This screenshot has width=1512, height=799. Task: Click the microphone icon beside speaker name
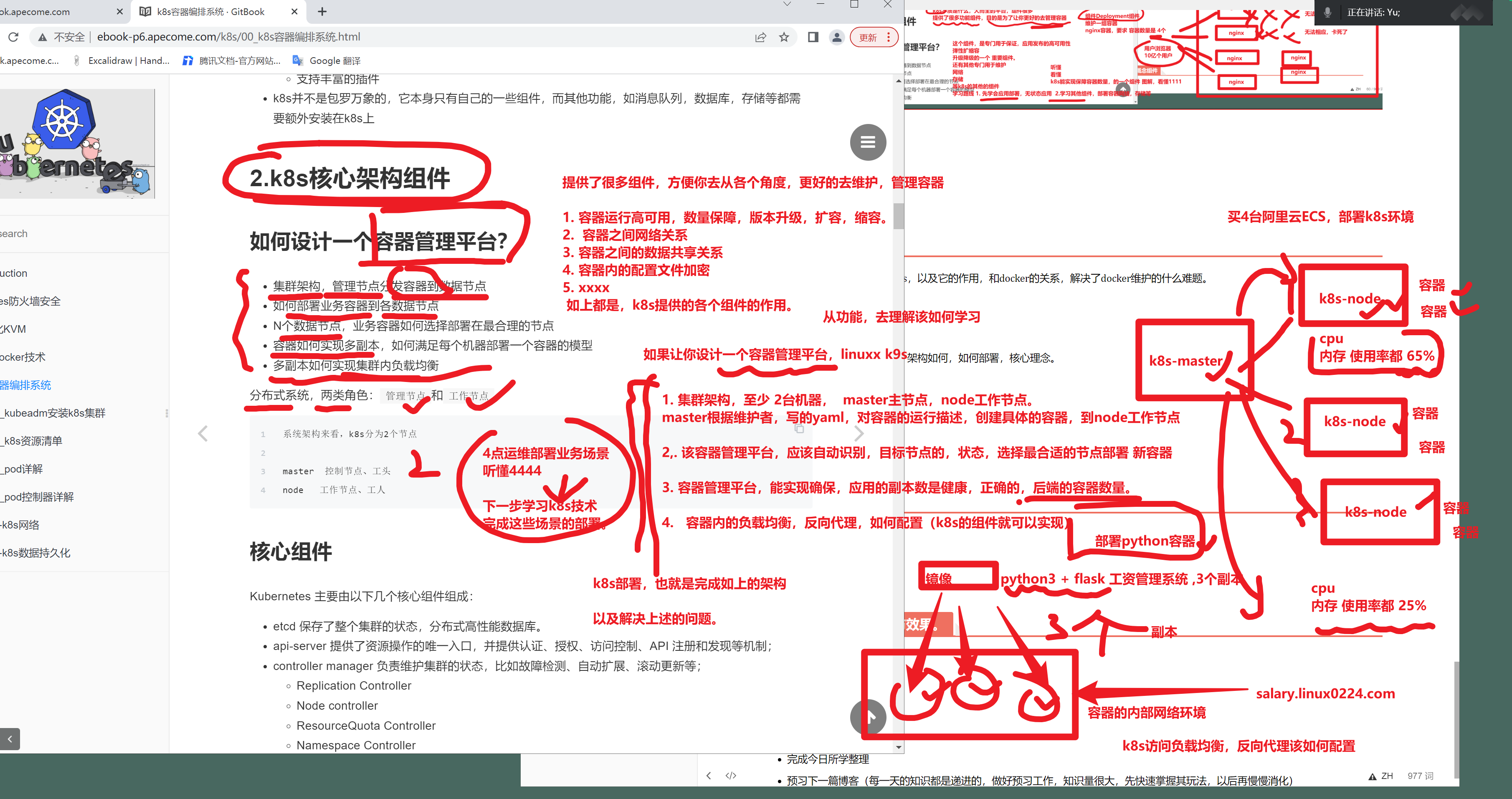click(x=1328, y=13)
